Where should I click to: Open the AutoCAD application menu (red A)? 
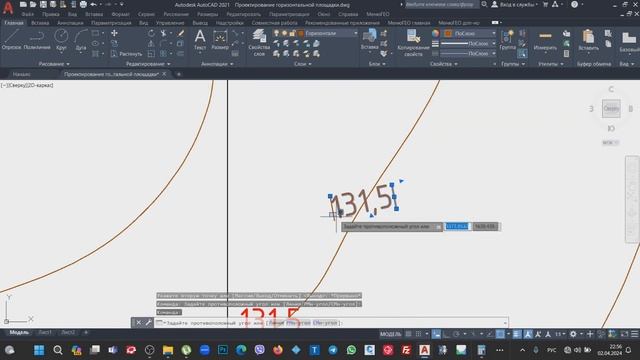[8, 7]
